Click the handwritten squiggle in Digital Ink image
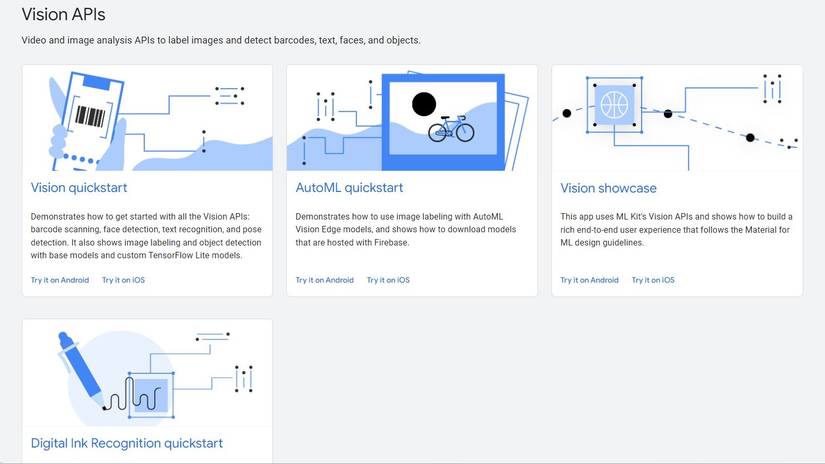Viewport: 825px width, 464px height. (x=134, y=393)
